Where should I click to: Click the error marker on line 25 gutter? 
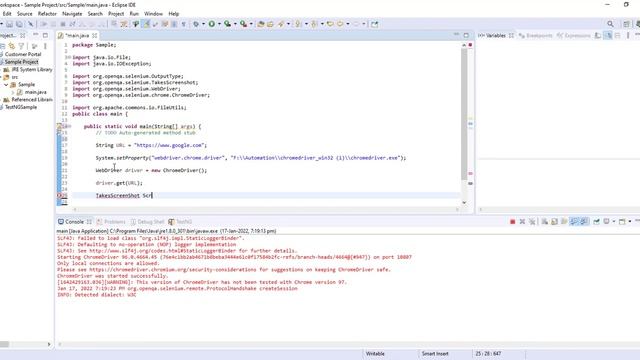tap(59, 196)
